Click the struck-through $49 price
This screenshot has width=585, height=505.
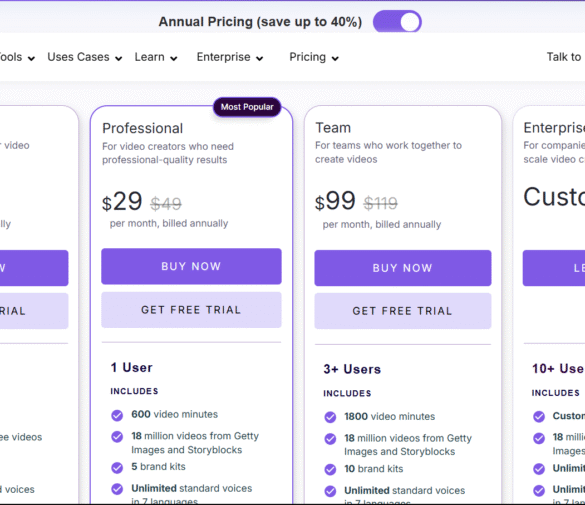point(166,204)
